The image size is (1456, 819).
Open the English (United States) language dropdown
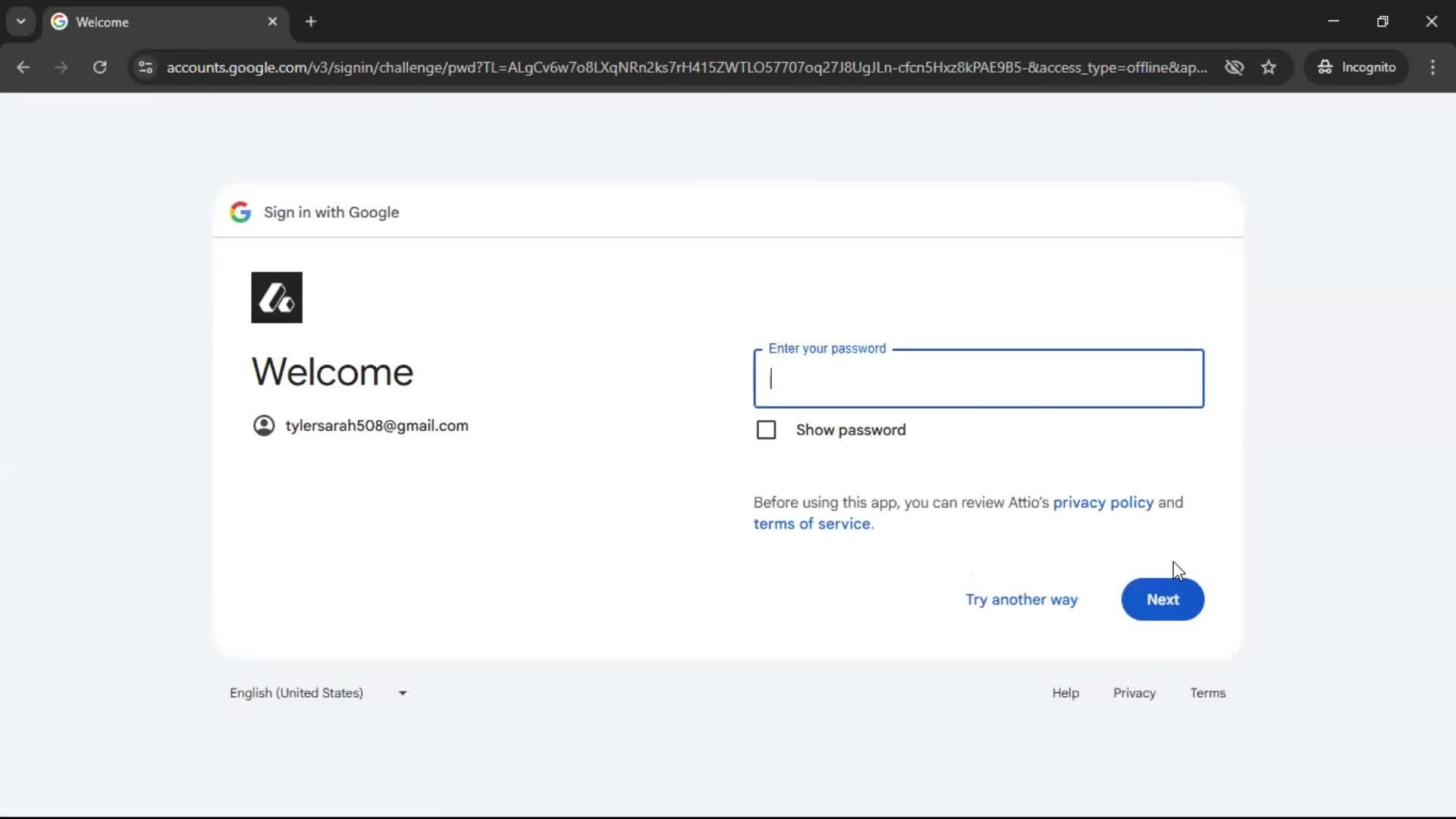point(318,692)
